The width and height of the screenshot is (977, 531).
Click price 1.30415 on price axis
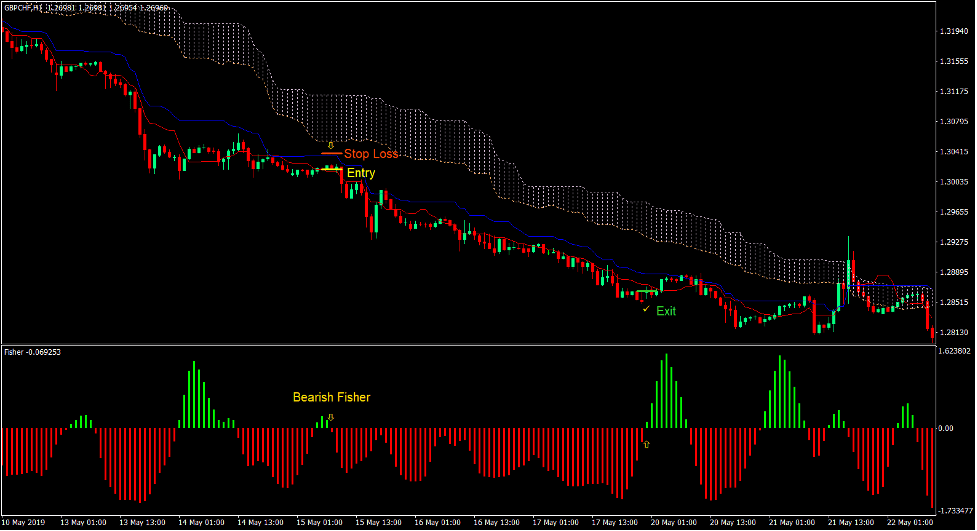954,151
